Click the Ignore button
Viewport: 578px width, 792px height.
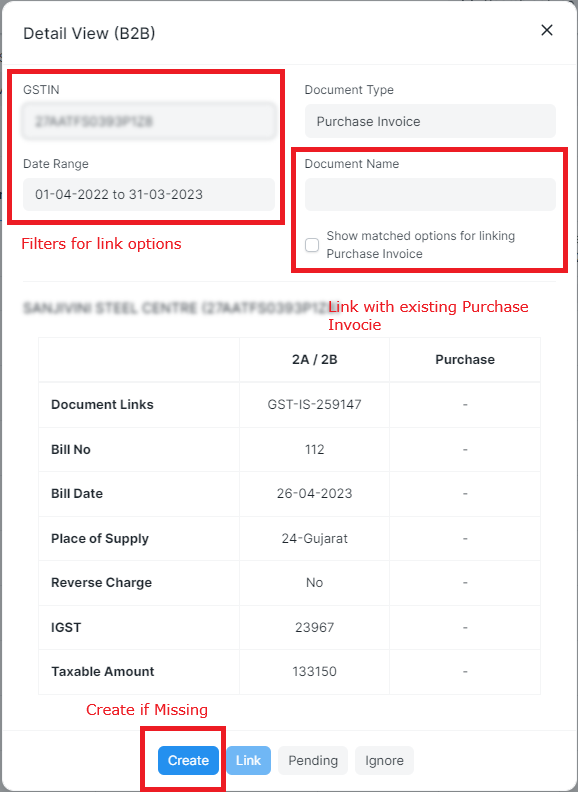pyautogui.click(x=384, y=760)
